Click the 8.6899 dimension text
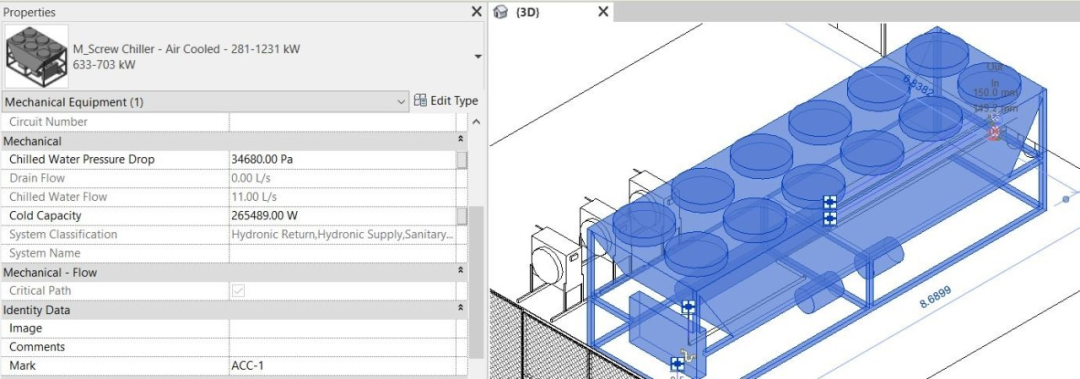 pos(935,296)
